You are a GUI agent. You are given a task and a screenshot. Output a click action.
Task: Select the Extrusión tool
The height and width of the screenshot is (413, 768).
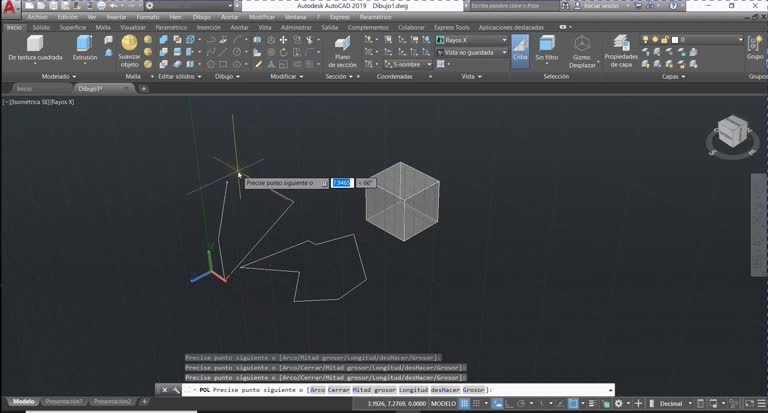coord(85,48)
